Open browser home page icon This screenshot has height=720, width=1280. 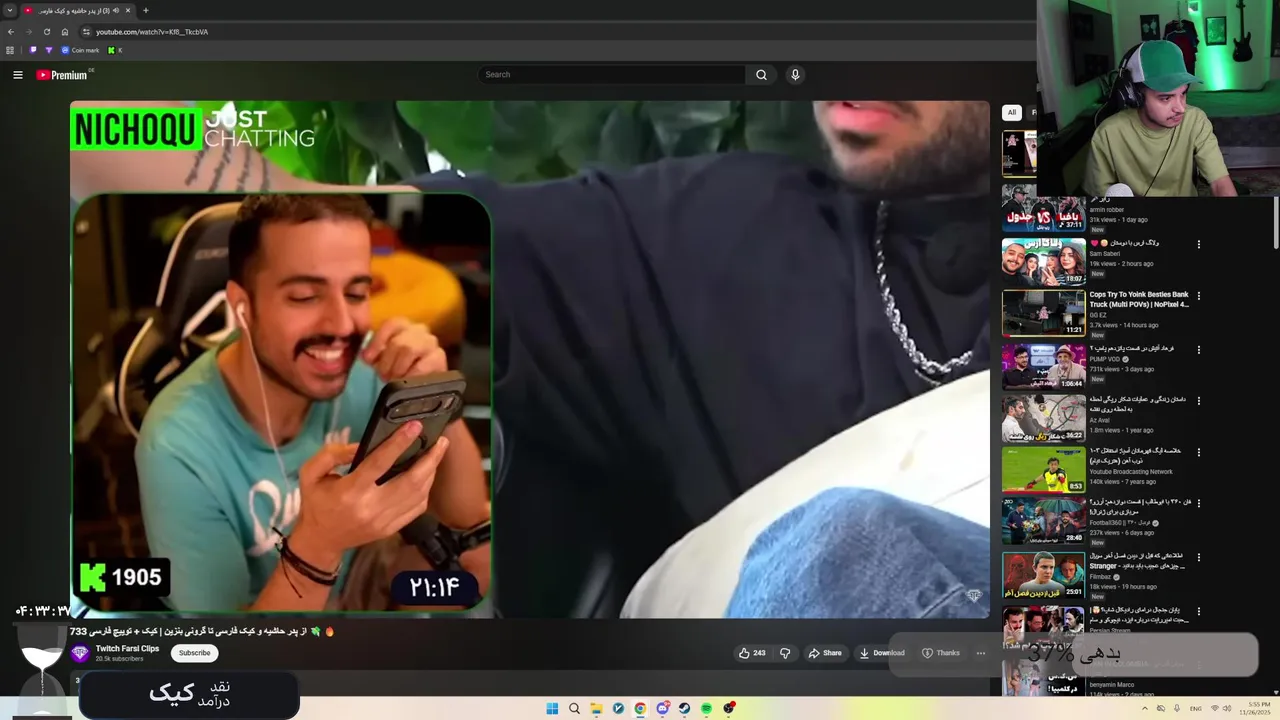(65, 32)
